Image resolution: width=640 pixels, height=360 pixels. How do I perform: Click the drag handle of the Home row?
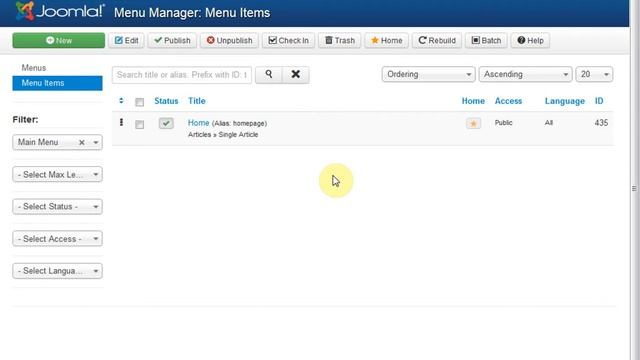click(x=121, y=122)
